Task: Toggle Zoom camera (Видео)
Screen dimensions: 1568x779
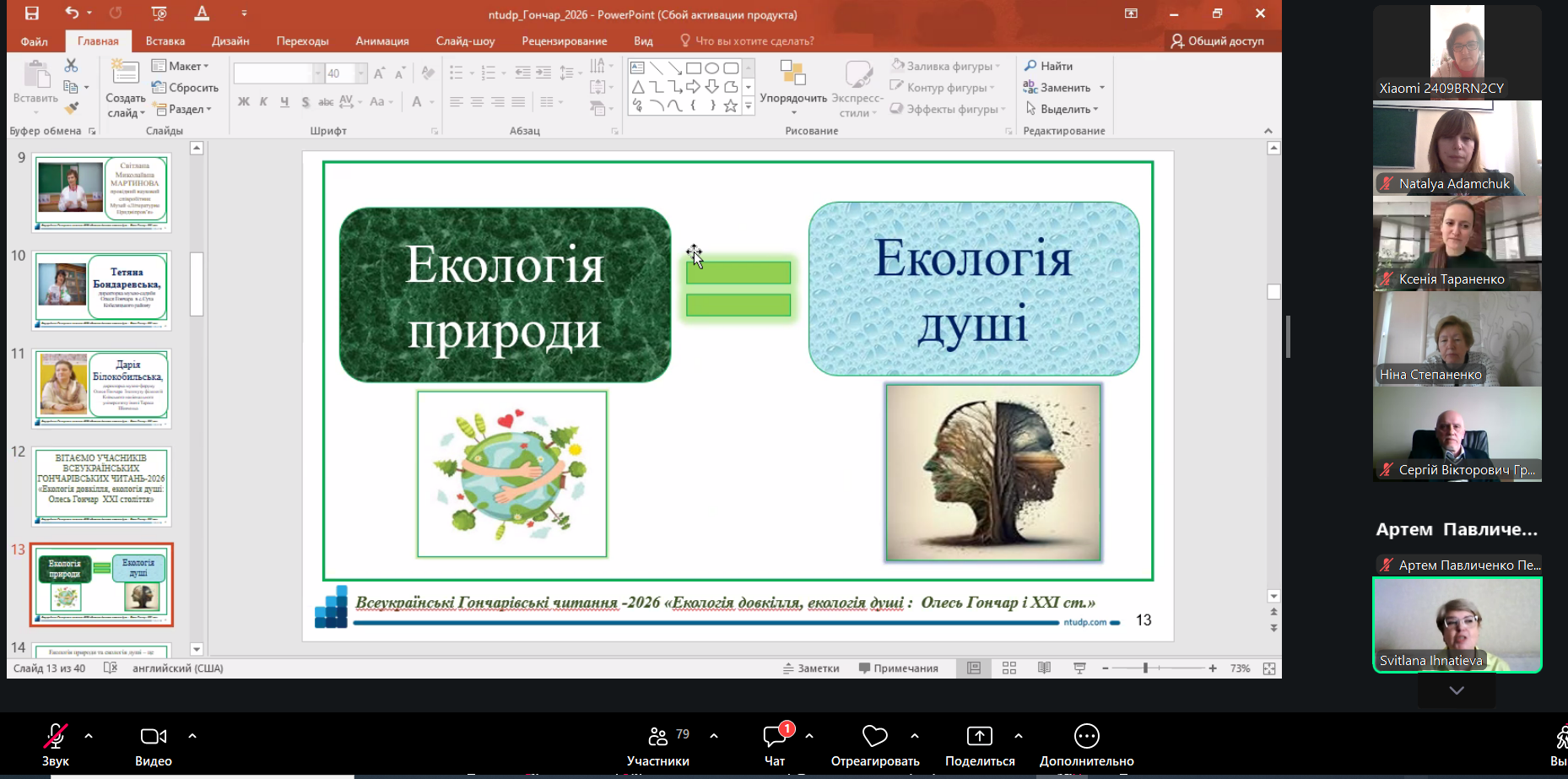Action: click(x=153, y=737)
